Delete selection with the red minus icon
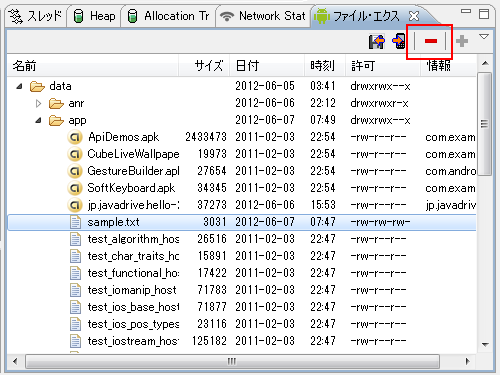 (x=431, y=41)
